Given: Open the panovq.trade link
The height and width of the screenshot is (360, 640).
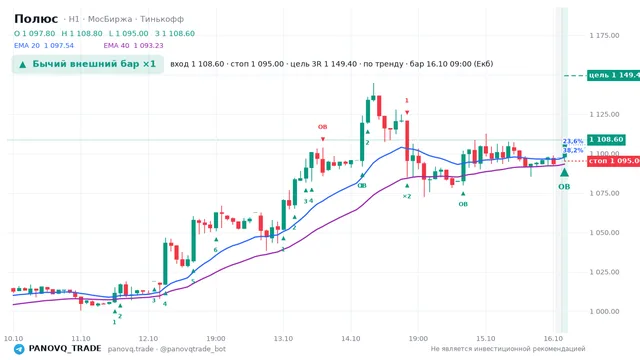Looking at the screenshot, I should pyautogui.click(x=131, y=349).
